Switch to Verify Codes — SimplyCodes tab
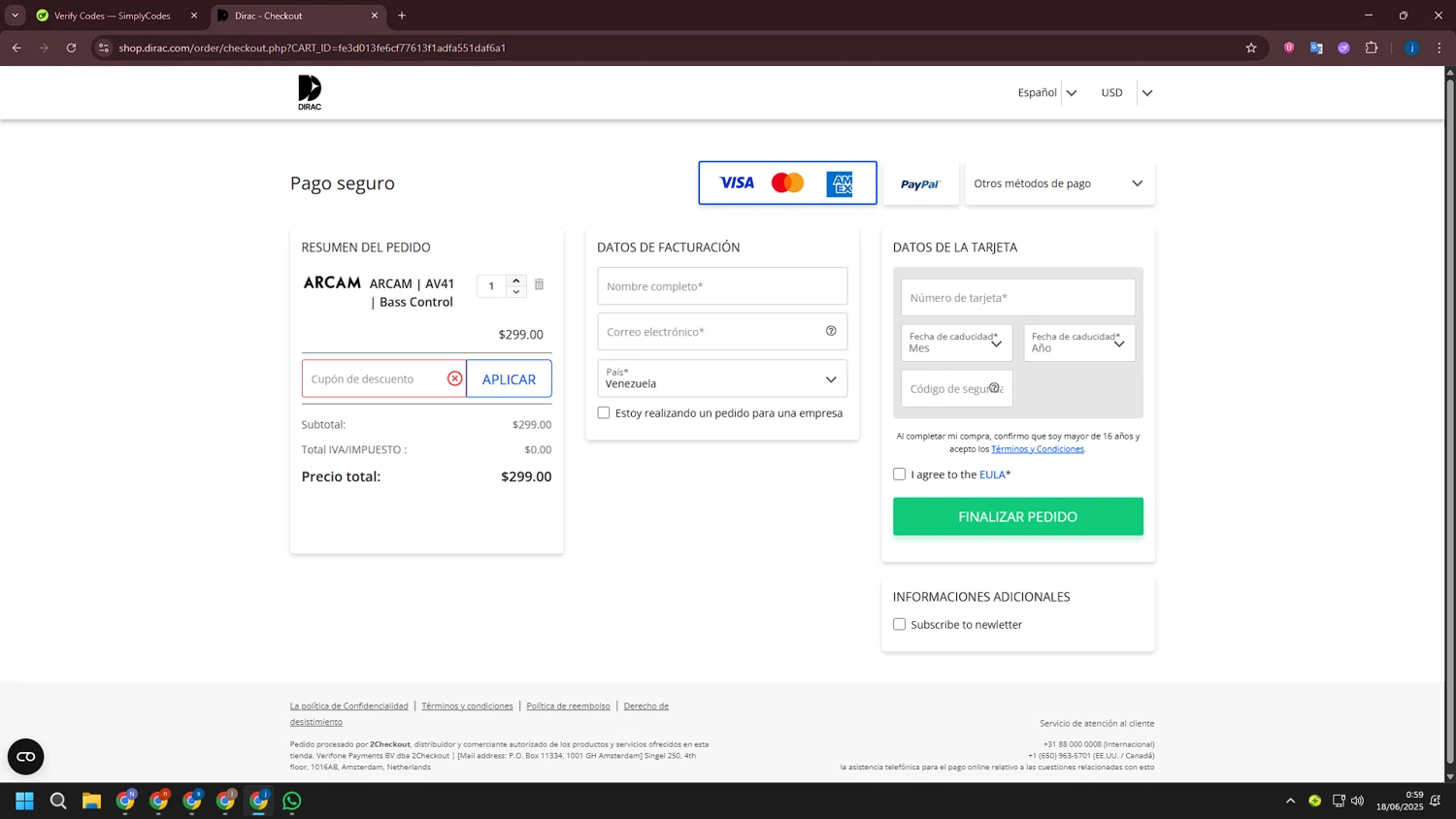The image size is (1456, 819). click(112, 16)
